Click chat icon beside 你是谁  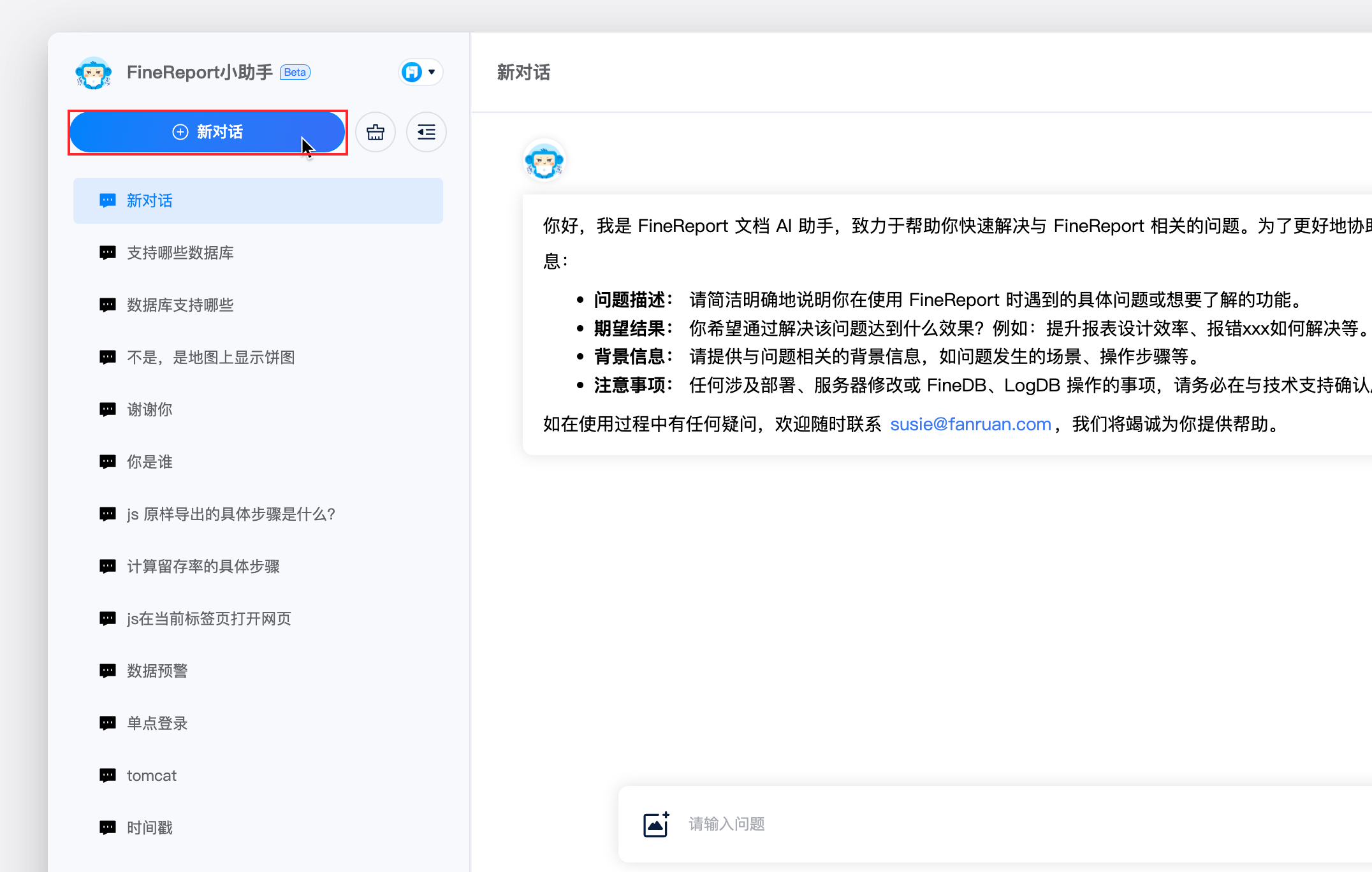click(108, 462)
